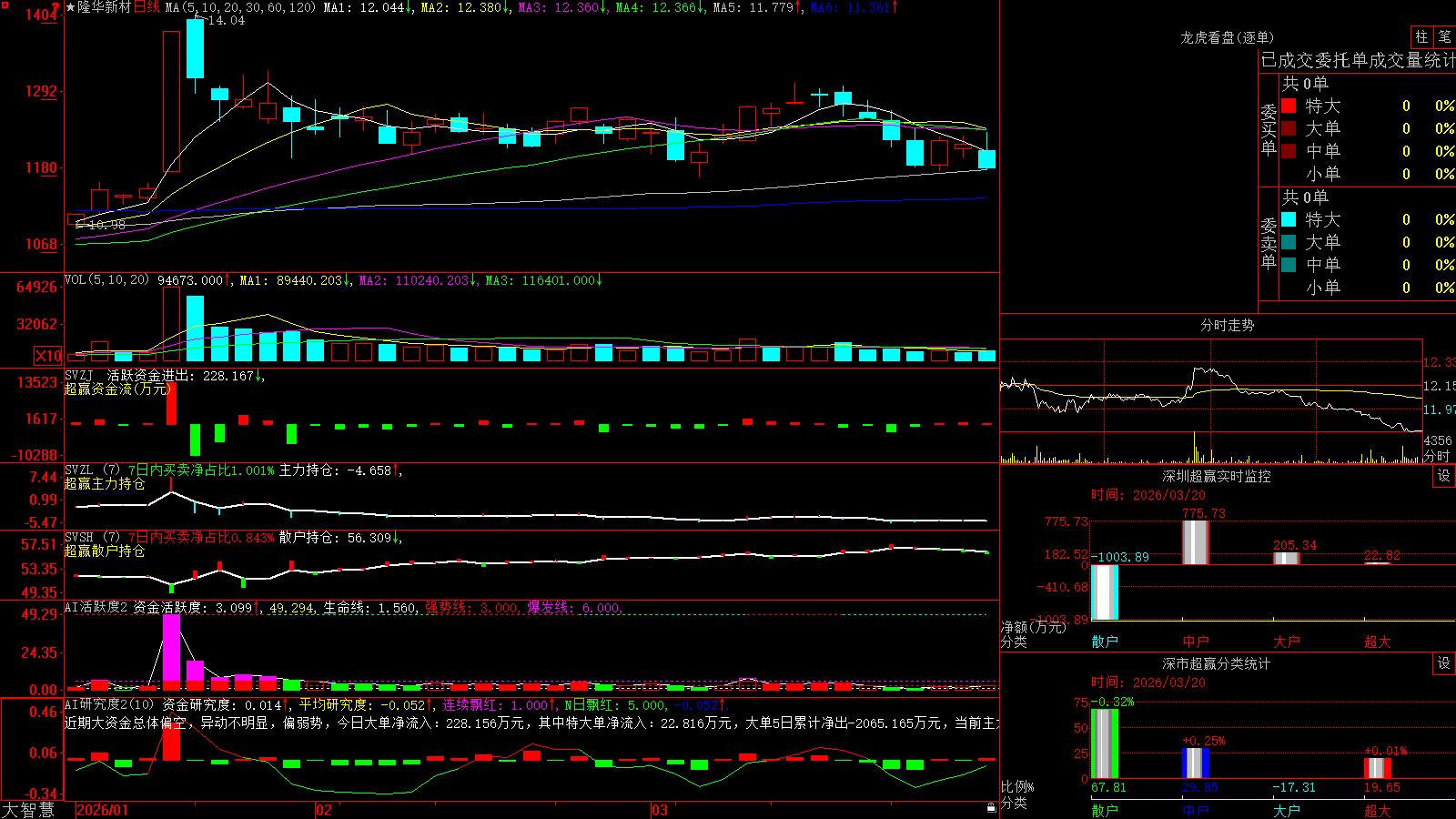The image size is (1456, 819).
Task: Click the stock name 隆华新材
Action: [105, 7]
